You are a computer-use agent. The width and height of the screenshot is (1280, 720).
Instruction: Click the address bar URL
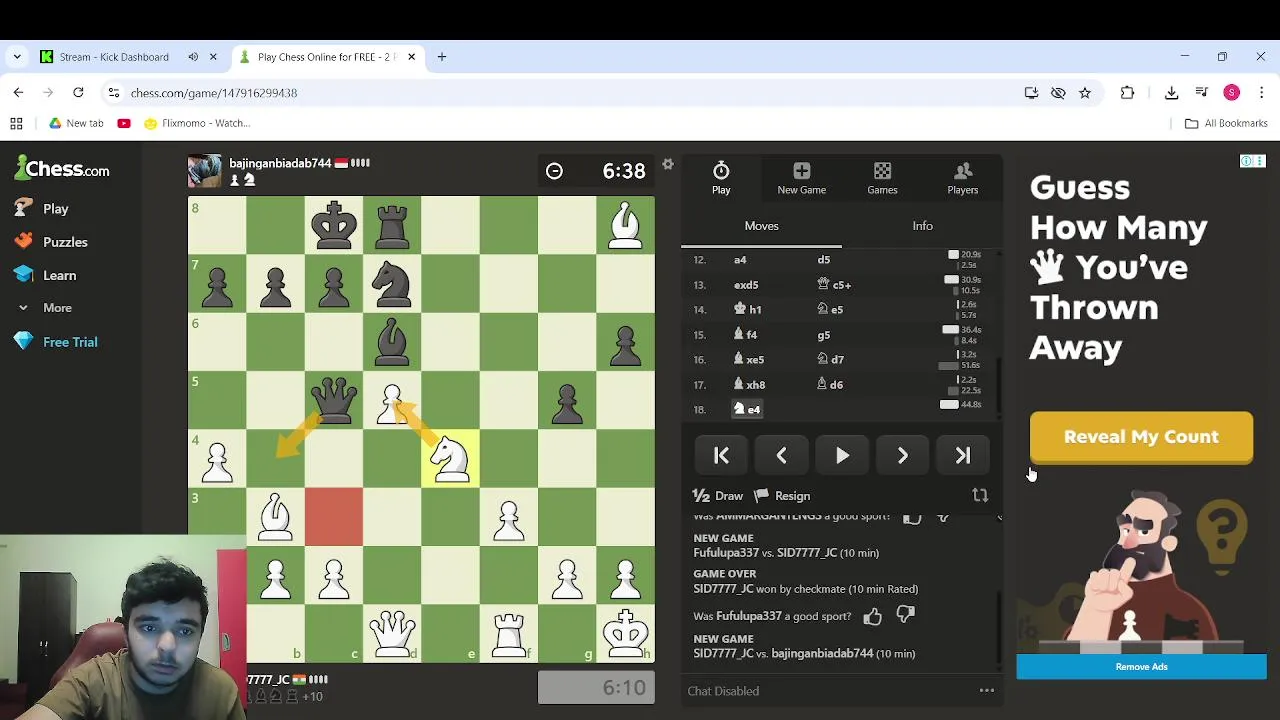214,93
